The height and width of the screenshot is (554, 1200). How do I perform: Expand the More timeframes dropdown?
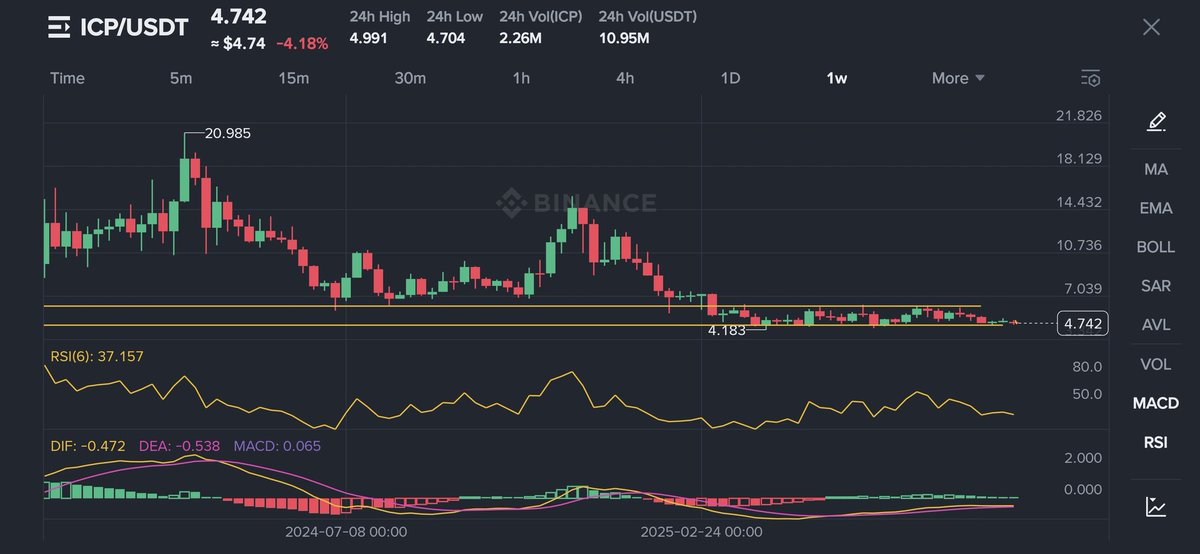(958, 78)
